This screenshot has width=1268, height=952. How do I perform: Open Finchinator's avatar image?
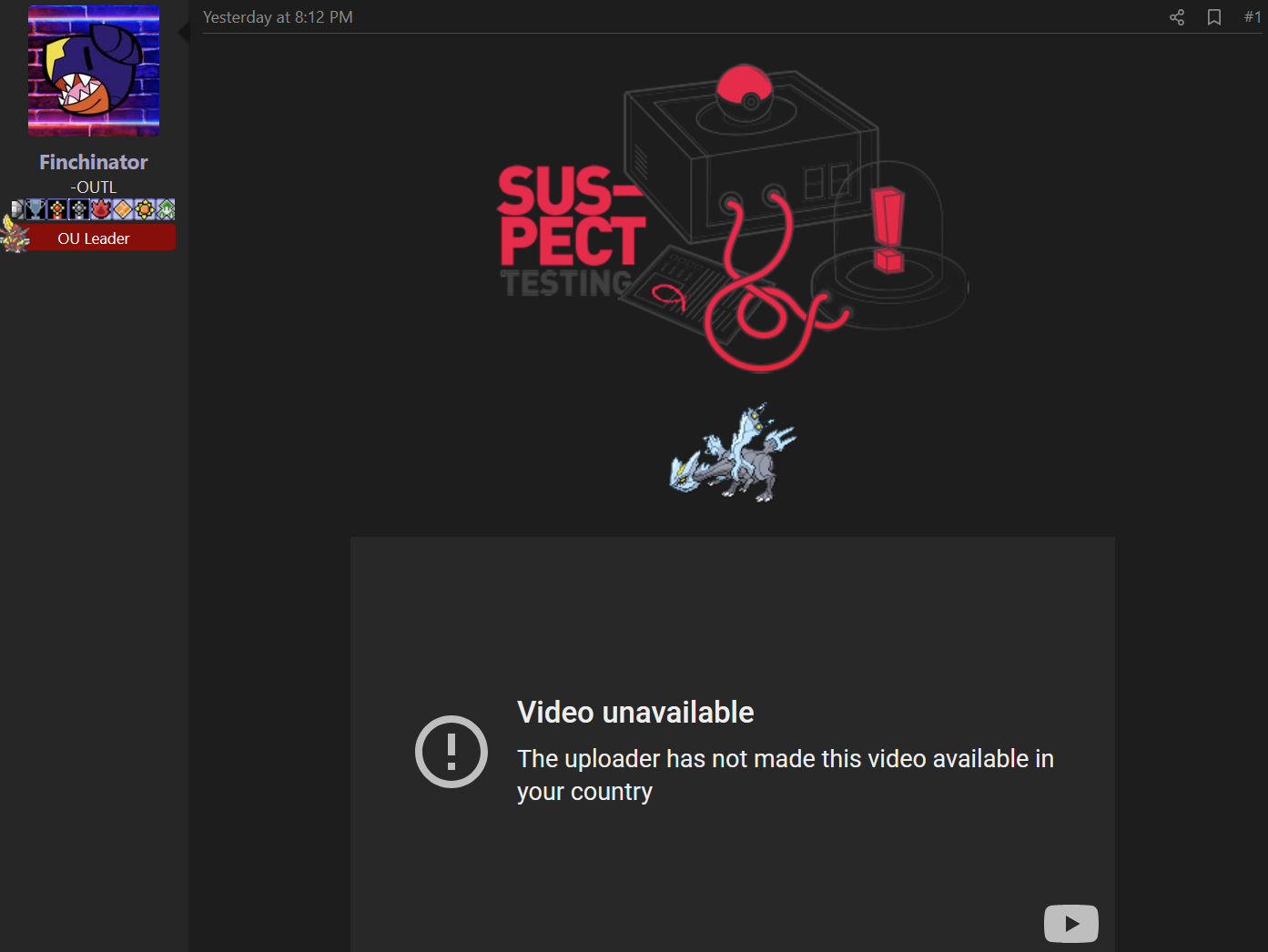coord(94,71)
